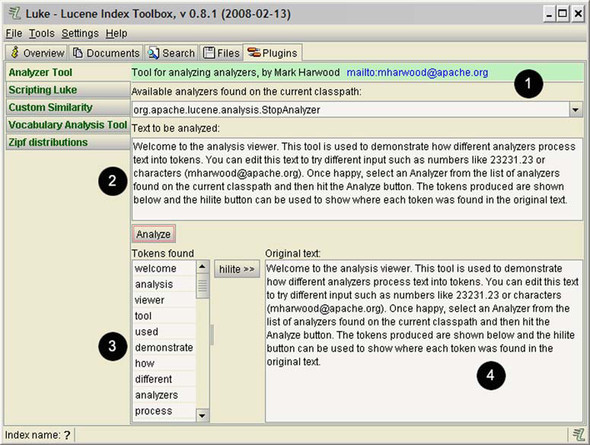Select the Plugins tab

pyautogui.click(x=273, y=53)
